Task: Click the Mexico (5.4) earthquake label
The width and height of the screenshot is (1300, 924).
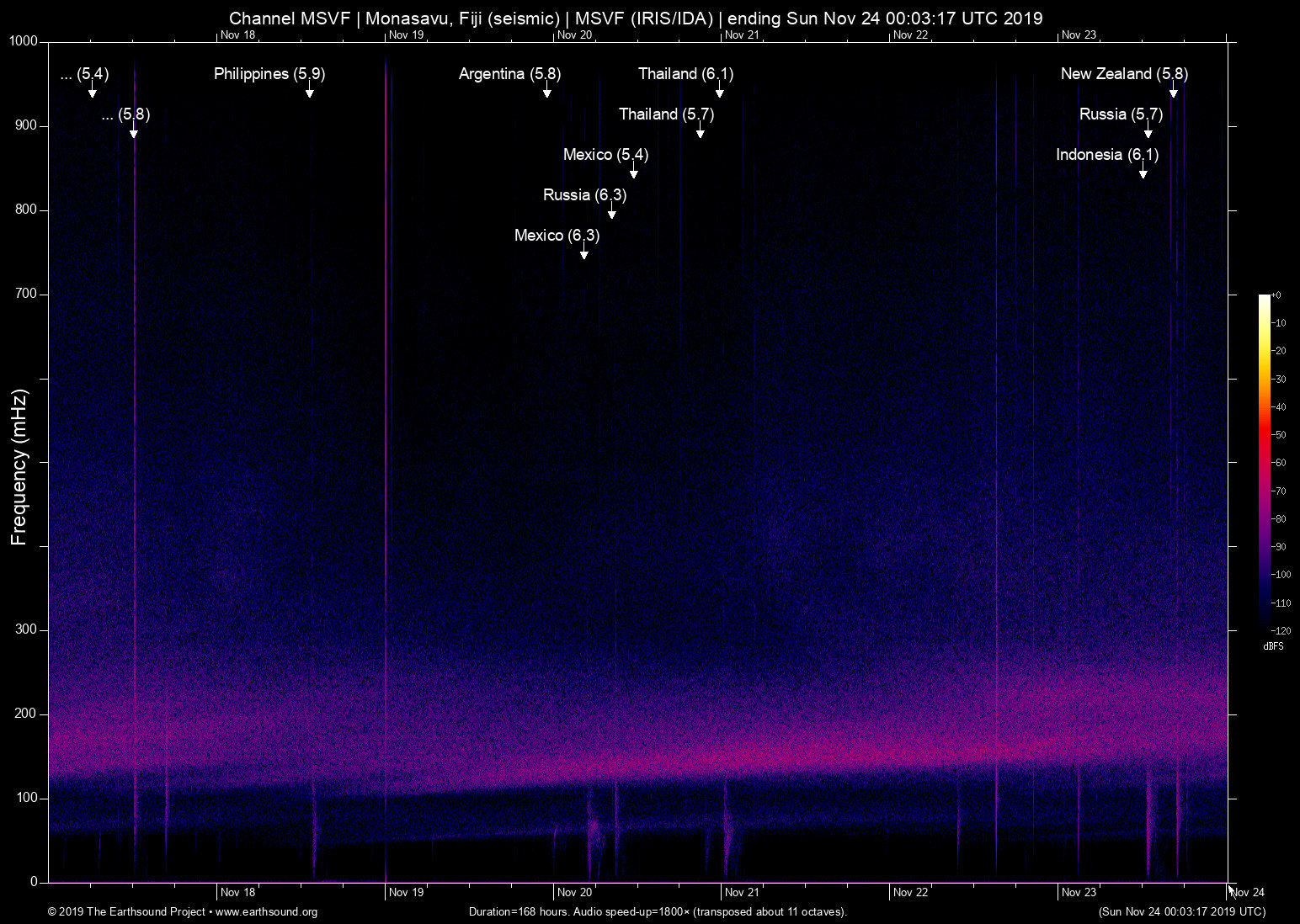Action: coord(605,155)
